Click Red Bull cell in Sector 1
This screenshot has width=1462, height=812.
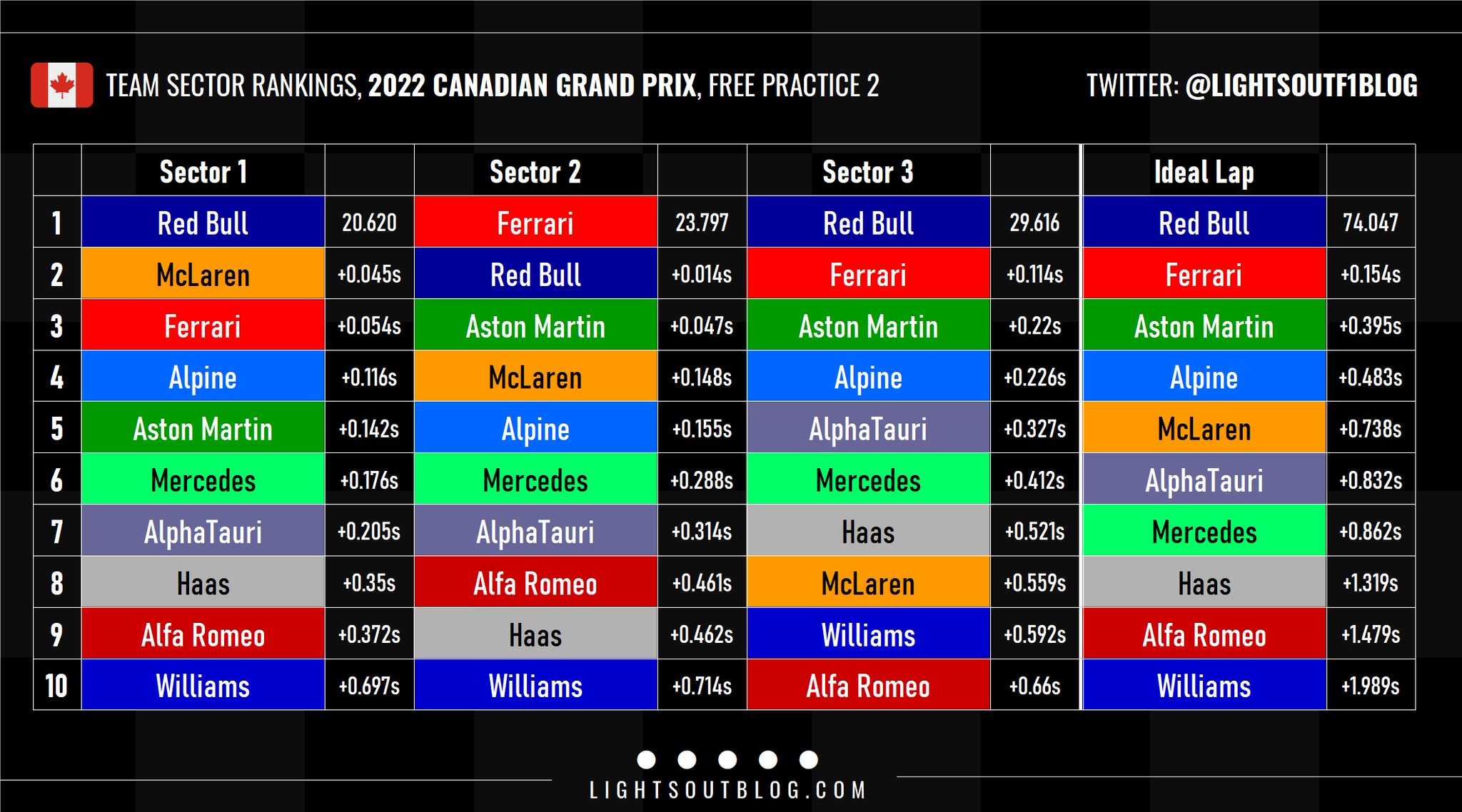point(203,222)
